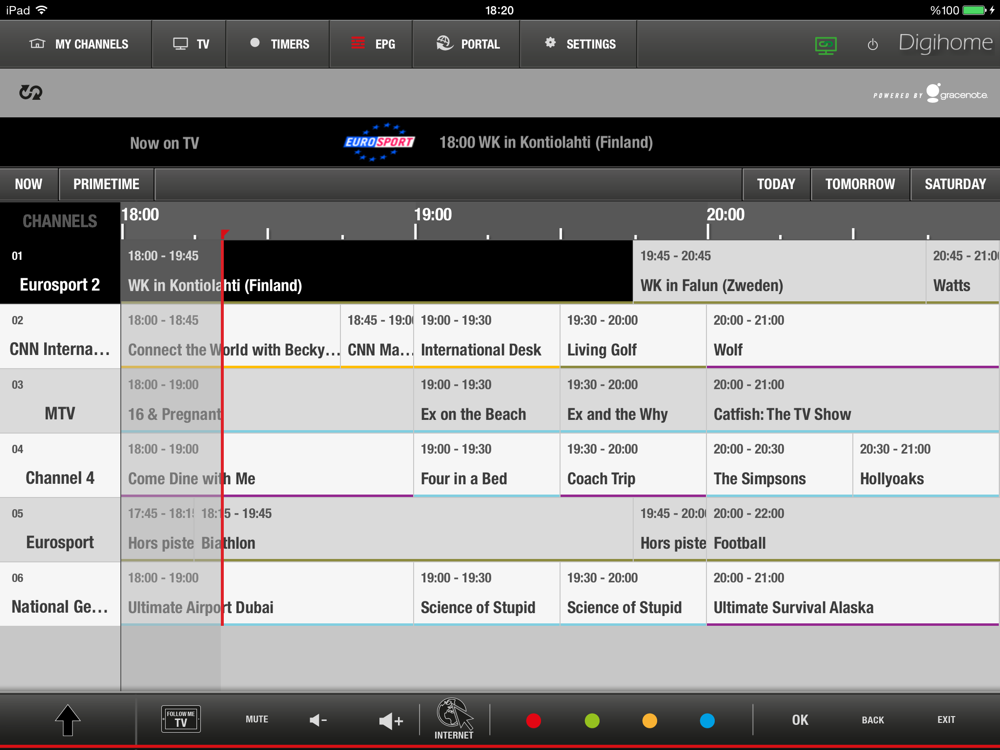This screenshot has width=1000, height=750.
Task: Select 'Watts' program at 20:45
Action: tap(963, 272)
